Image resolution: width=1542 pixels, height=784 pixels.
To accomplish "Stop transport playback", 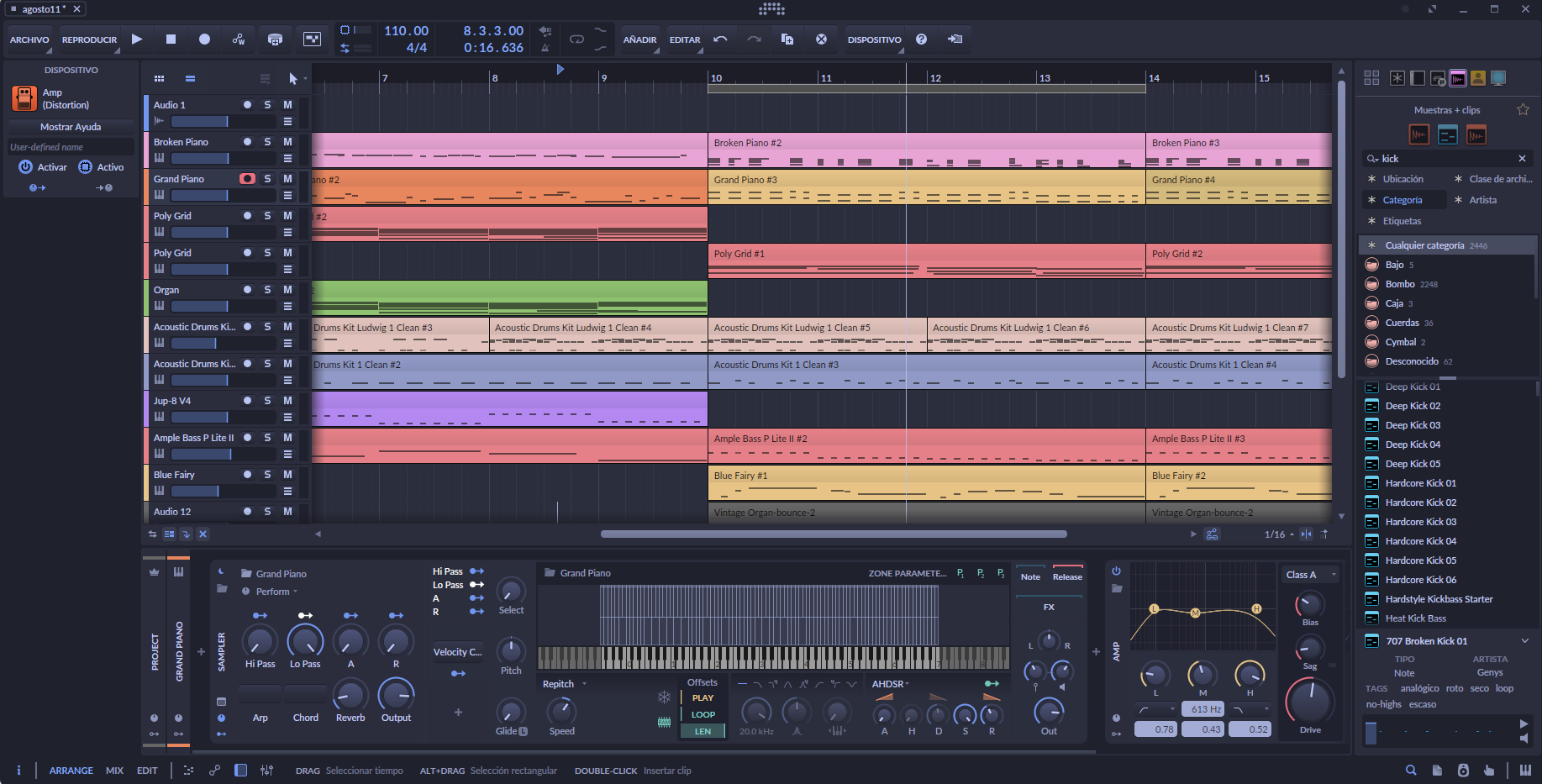I will pyautogui.click(x=171, y=39).
